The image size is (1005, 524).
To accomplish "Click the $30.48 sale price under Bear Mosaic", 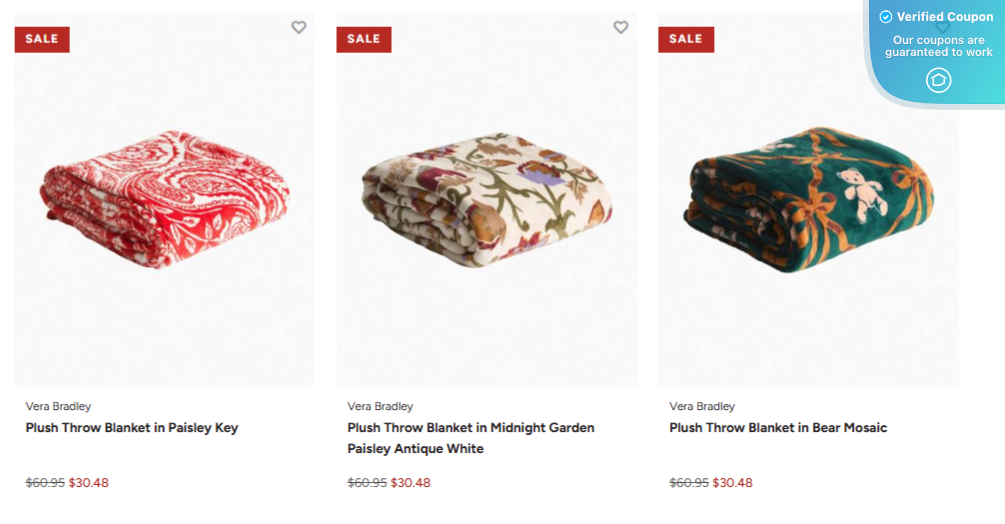I will coord(733,483).
